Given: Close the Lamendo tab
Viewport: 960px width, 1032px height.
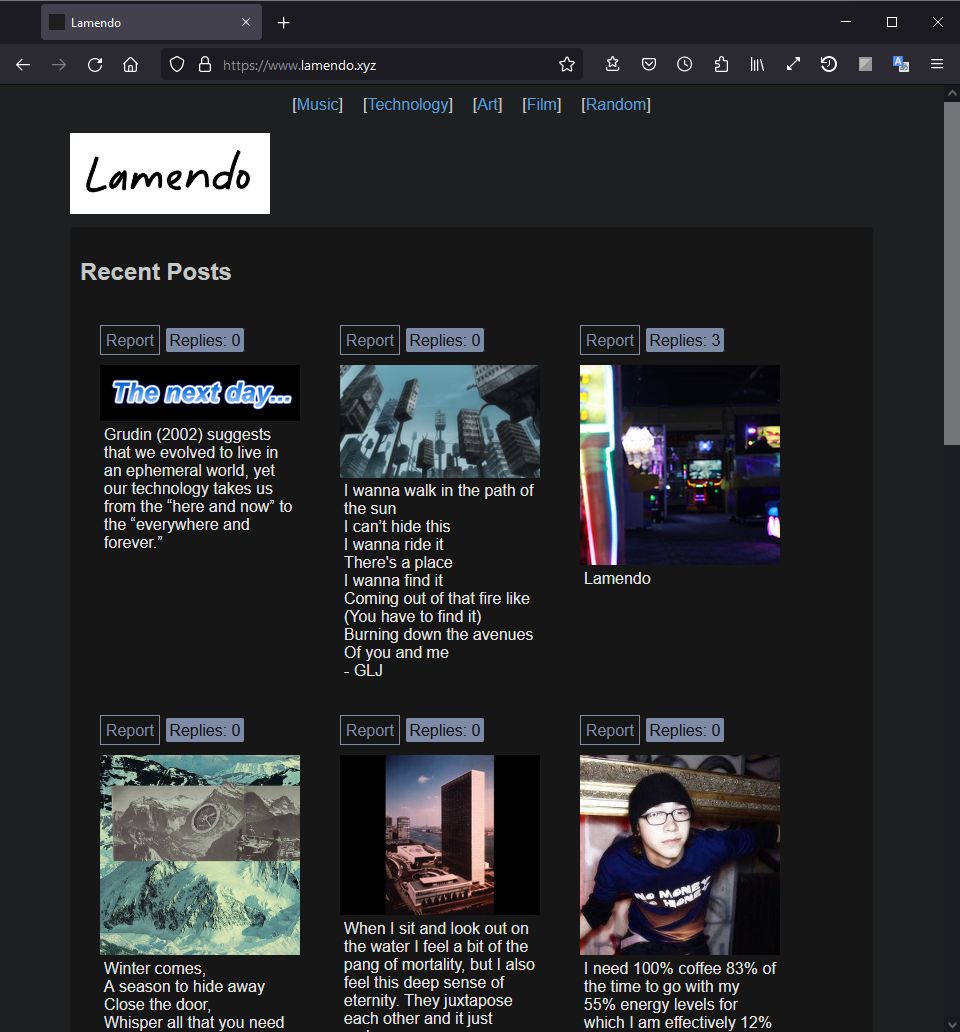Looking at the screenshot, I should point(246,22).
